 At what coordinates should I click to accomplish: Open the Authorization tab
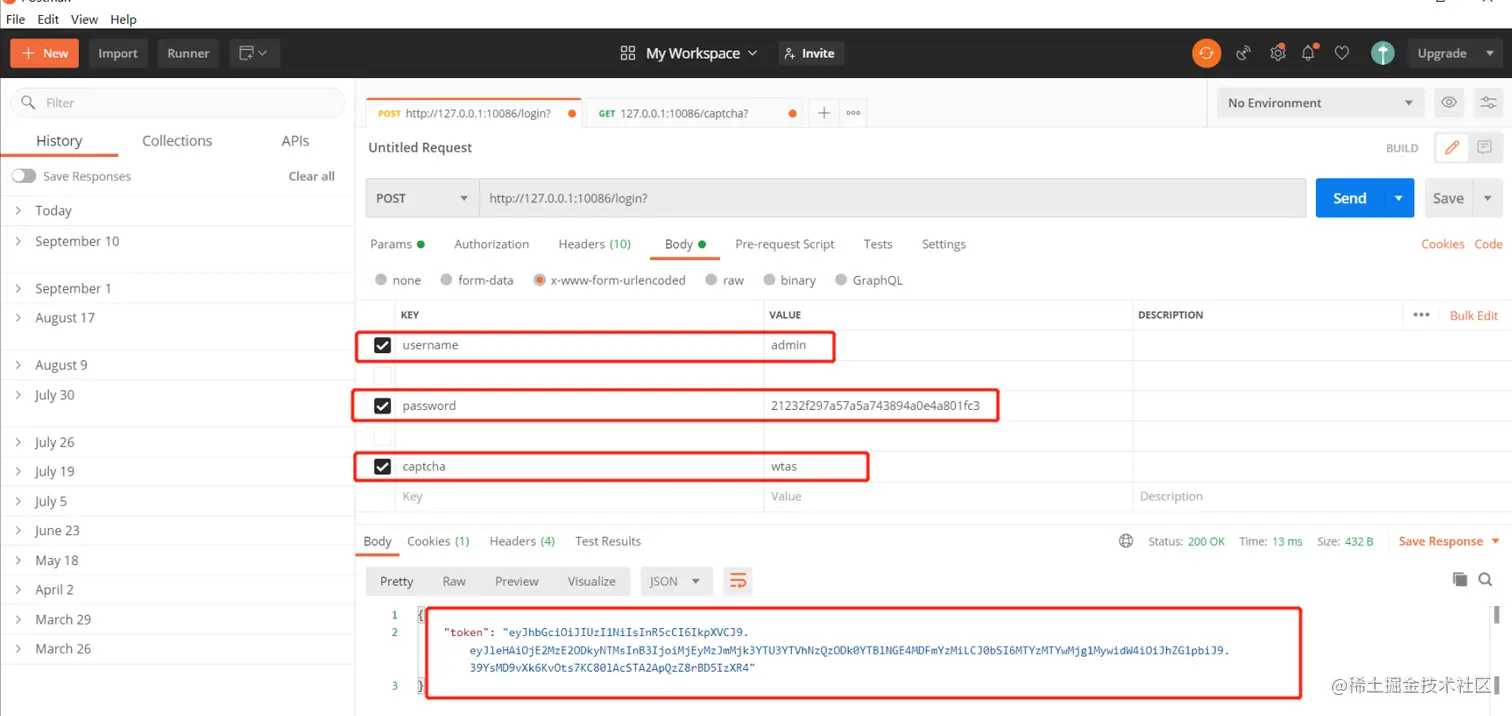pyautogui.click(x=491, y=244)
